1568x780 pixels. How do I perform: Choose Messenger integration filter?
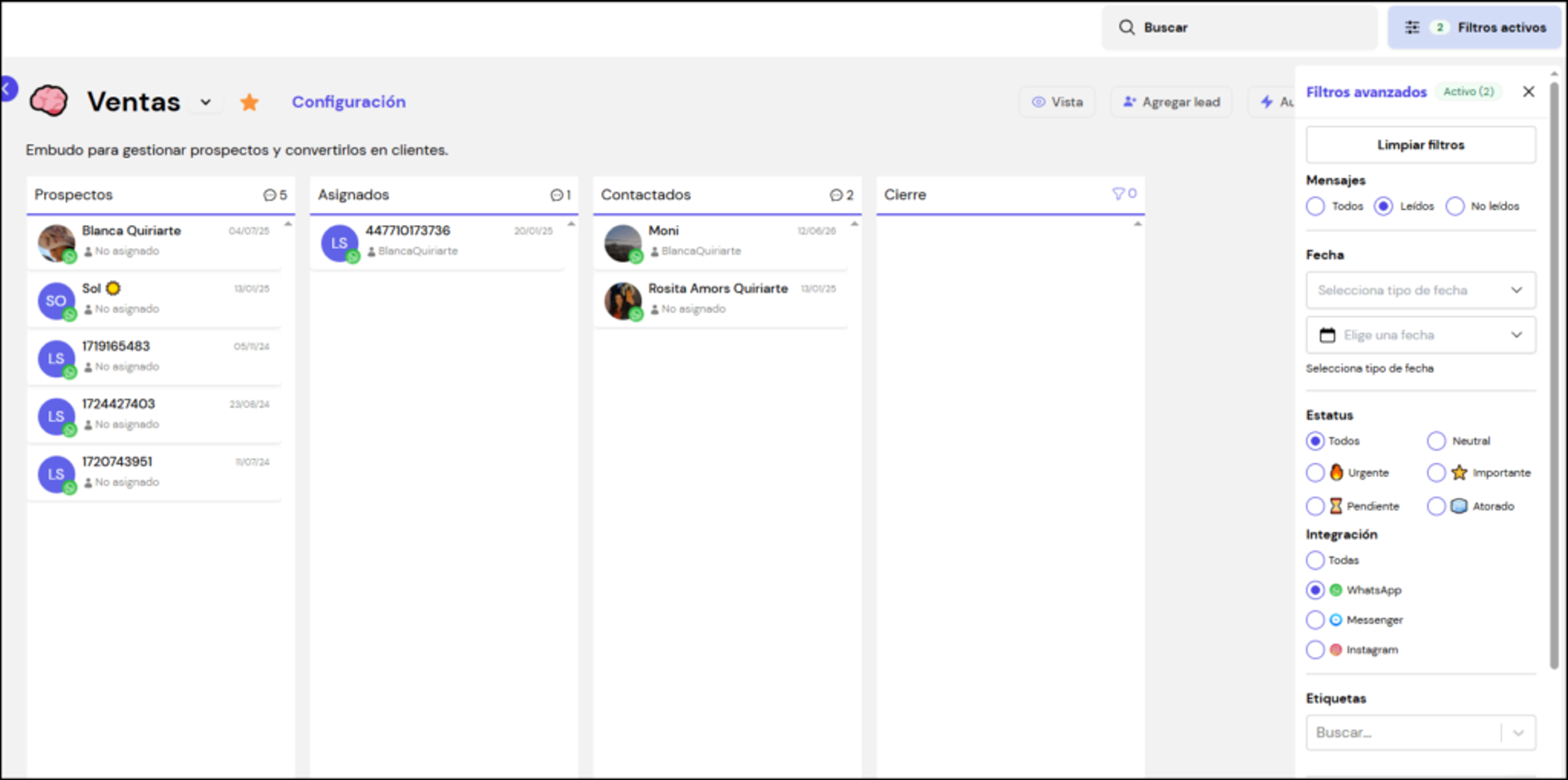(x=1315, y=620)
